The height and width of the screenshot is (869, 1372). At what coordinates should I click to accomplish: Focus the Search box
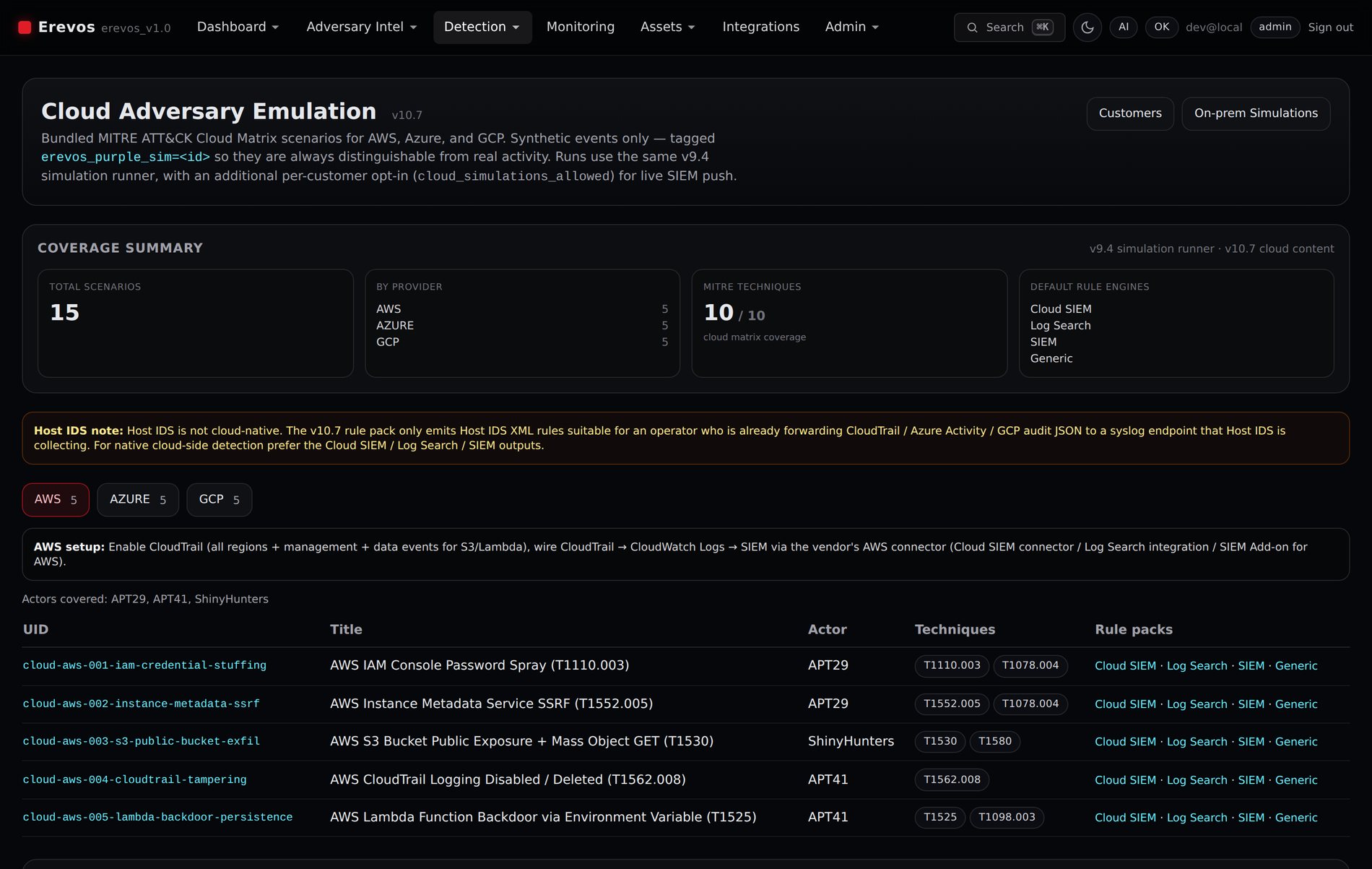click(1009, 27)
